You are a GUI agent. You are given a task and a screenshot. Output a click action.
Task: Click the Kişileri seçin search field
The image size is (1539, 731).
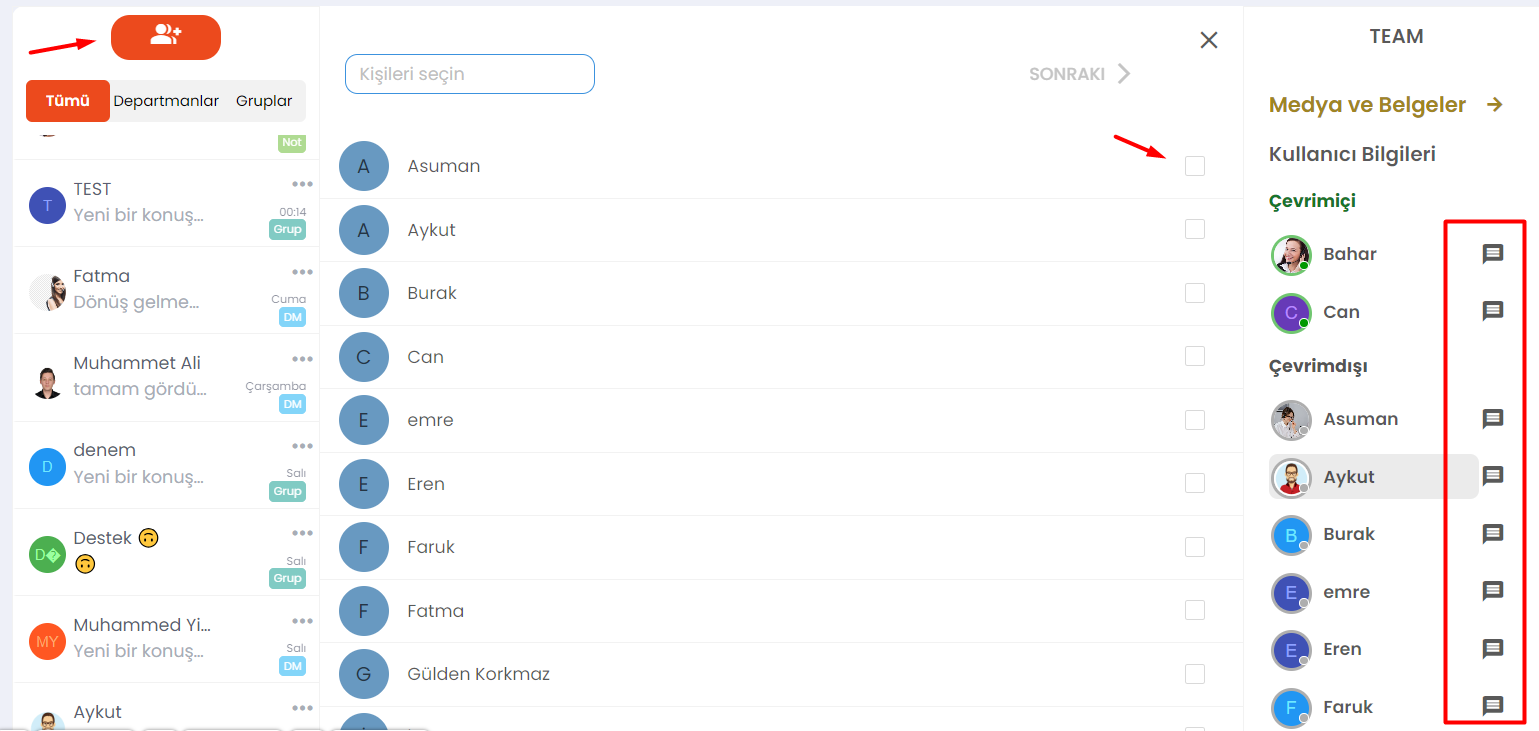470,74
